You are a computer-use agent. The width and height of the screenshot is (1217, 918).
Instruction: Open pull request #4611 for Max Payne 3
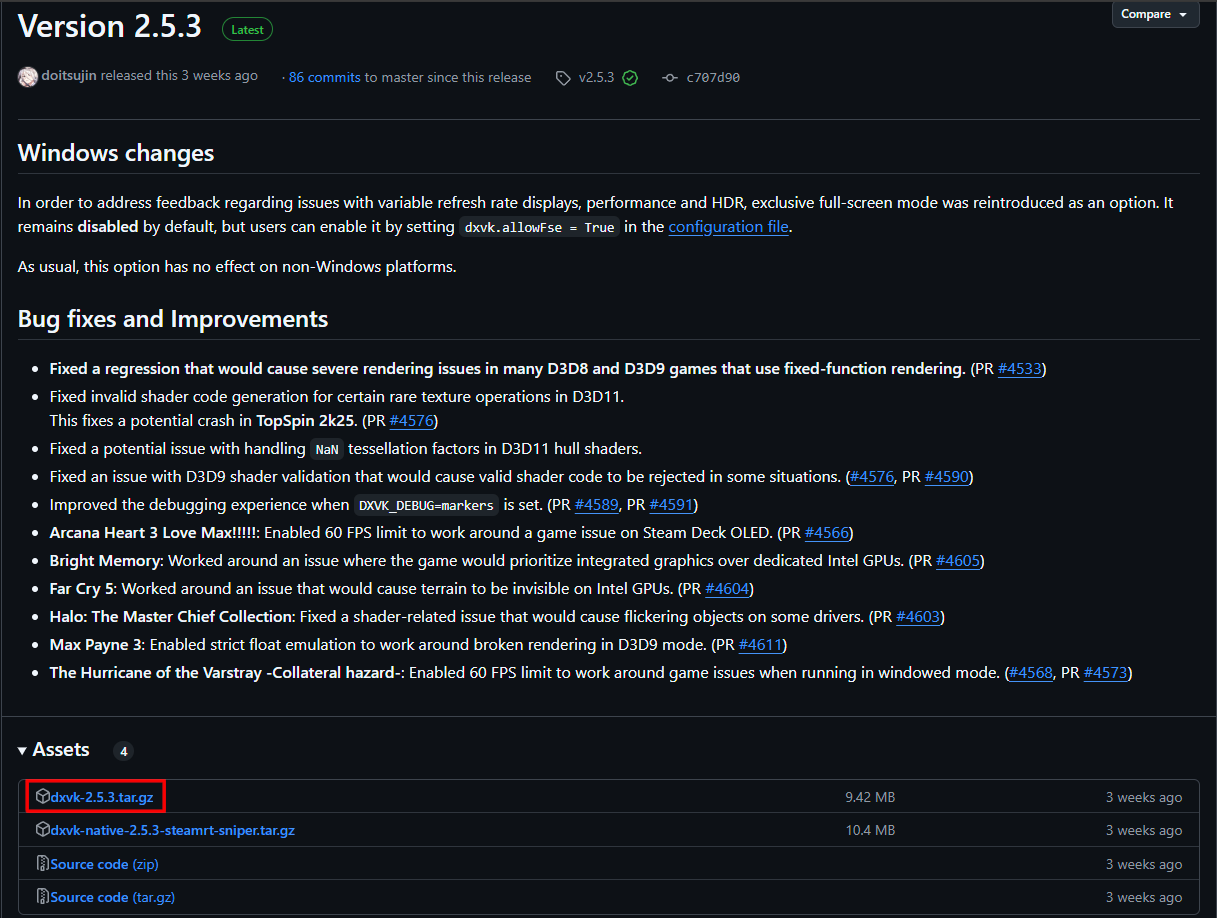761,645
